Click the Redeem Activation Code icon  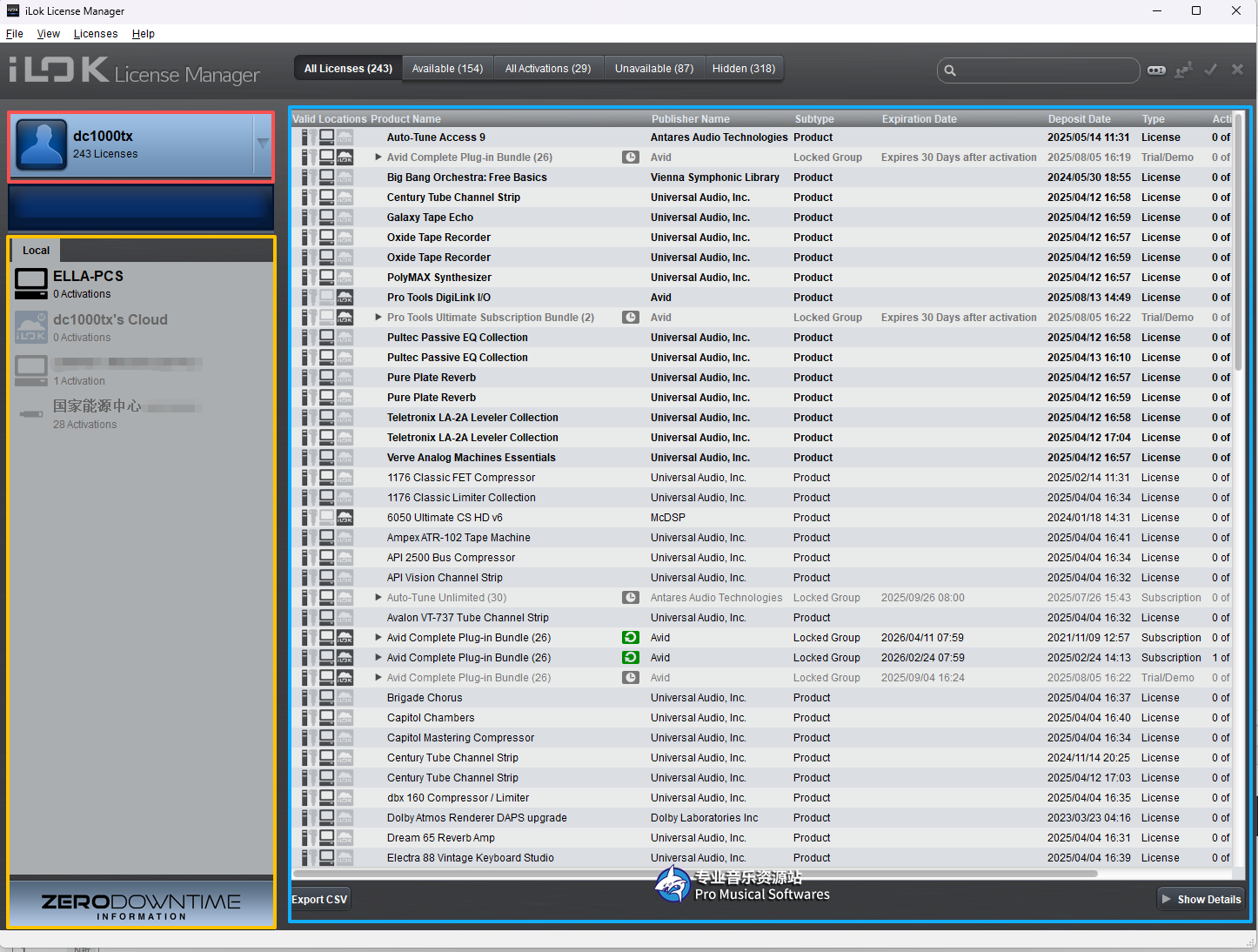[x=1156, y=70]
